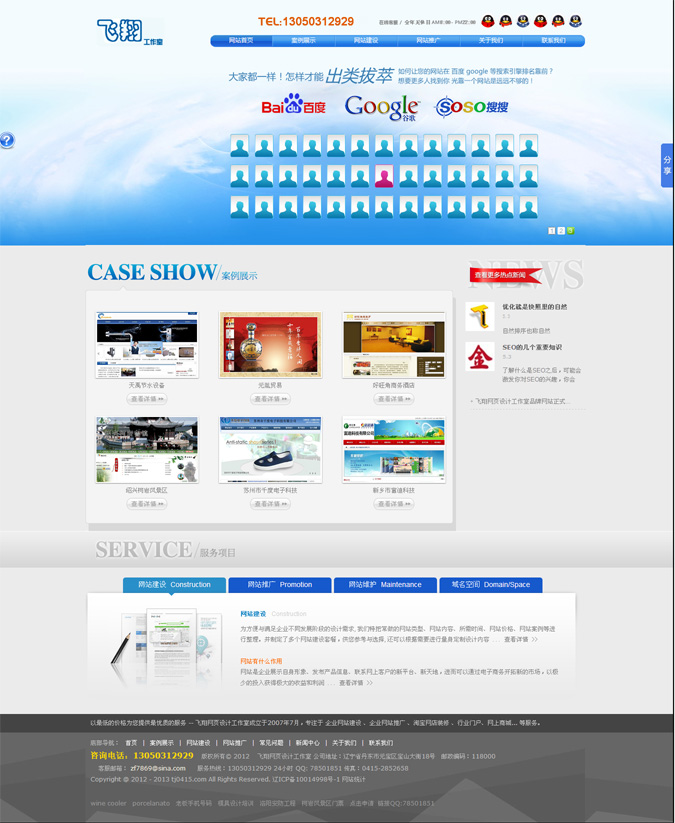
Task: Click the 网站统计 footer link
Action: (353, 780)
